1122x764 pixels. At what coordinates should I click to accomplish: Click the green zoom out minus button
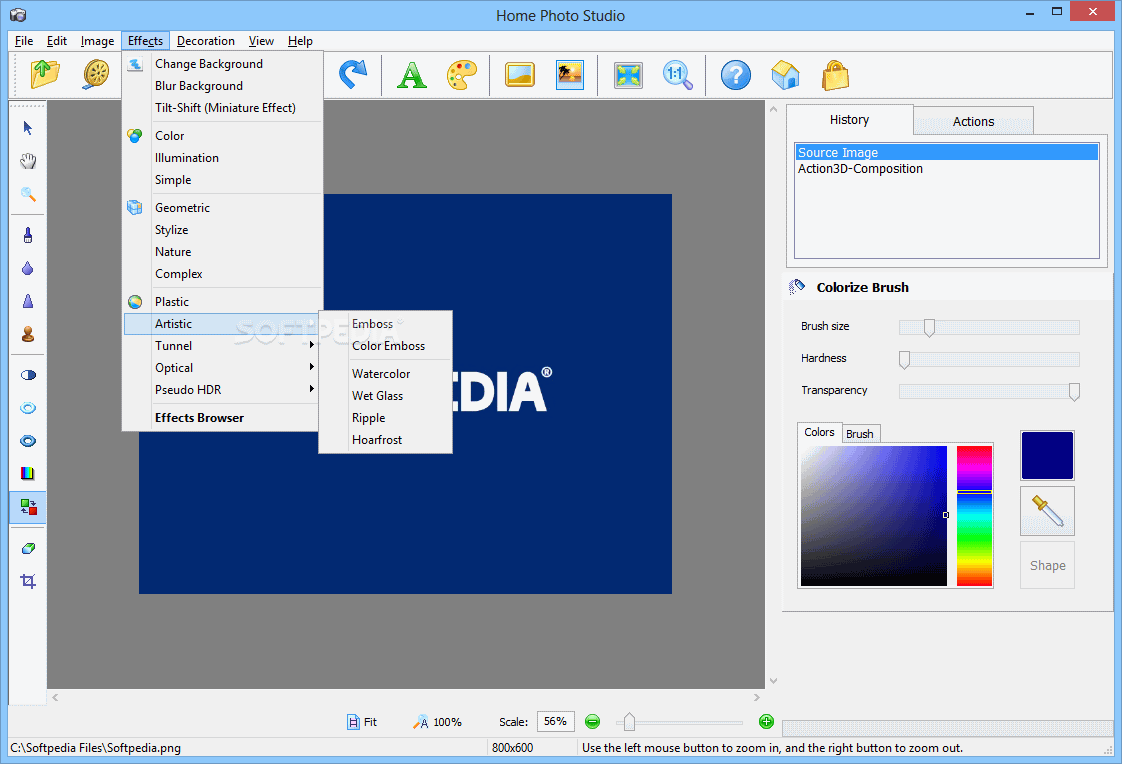pyautogui.click(x=592, y=722)
